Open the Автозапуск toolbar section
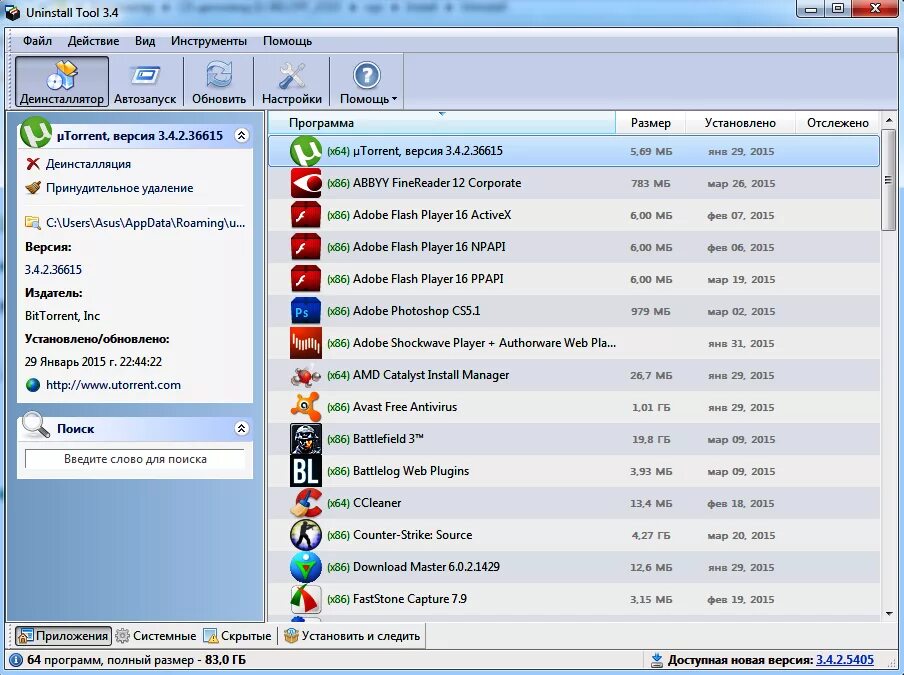 coord(145,82)
